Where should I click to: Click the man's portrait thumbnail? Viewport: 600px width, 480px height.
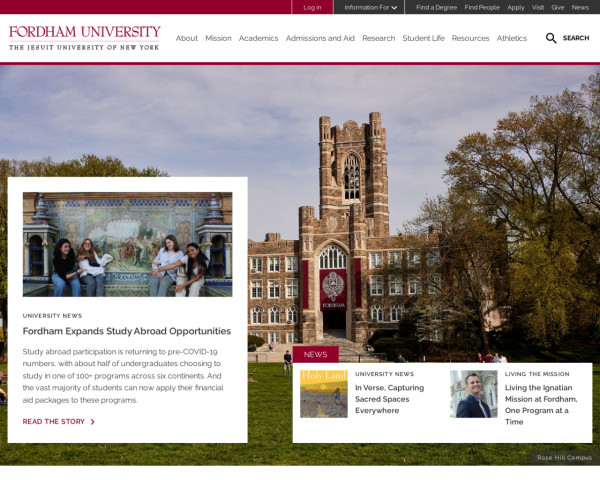point(473,394)
